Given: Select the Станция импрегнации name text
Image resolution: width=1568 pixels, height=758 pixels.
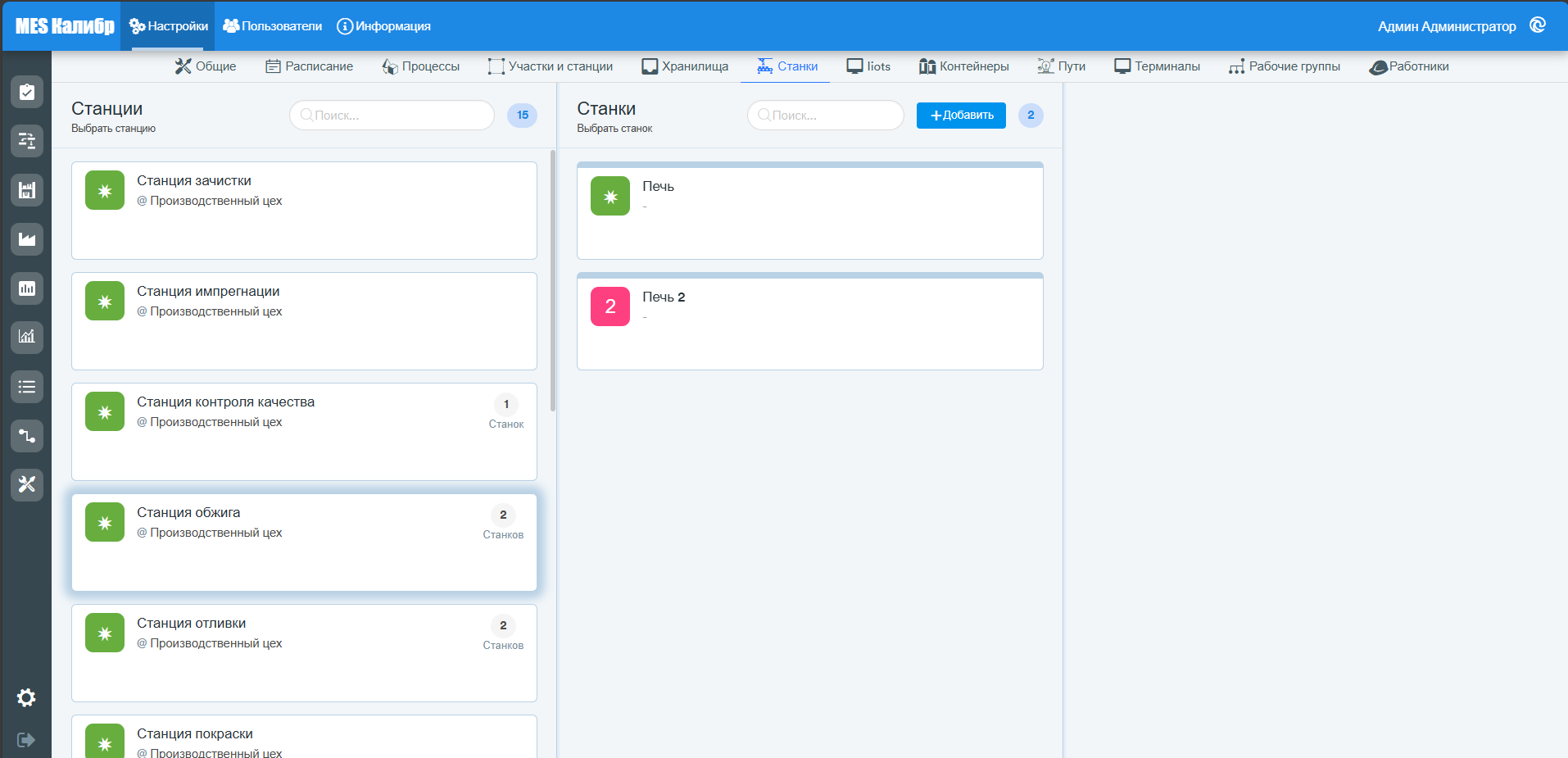Looking at the screenshot, I should point(208,292).
